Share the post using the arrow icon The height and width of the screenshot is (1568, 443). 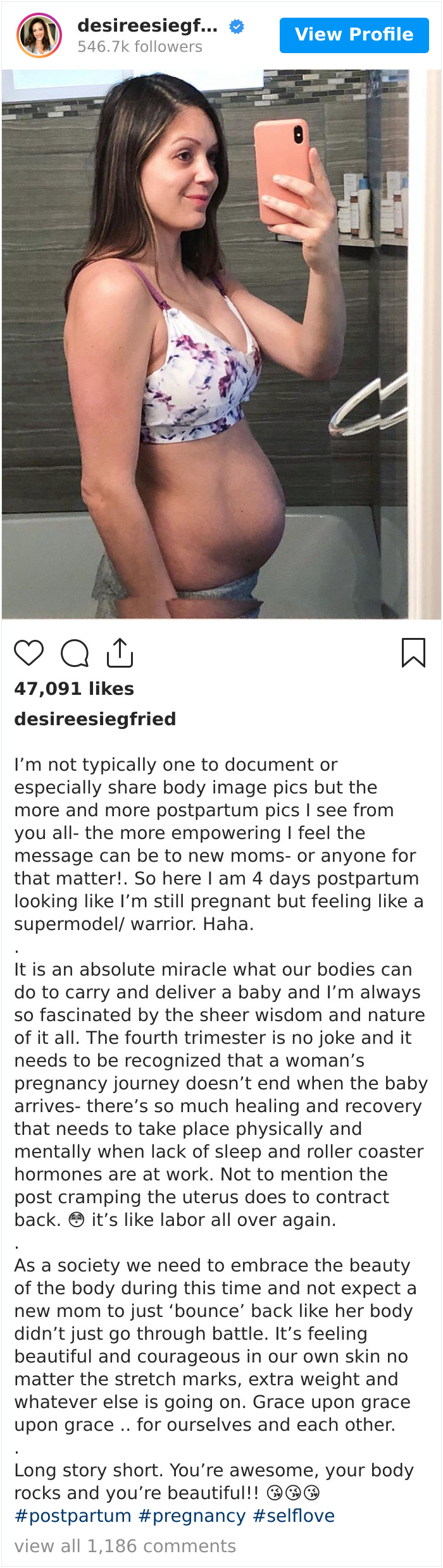click(x=120, y=653)
